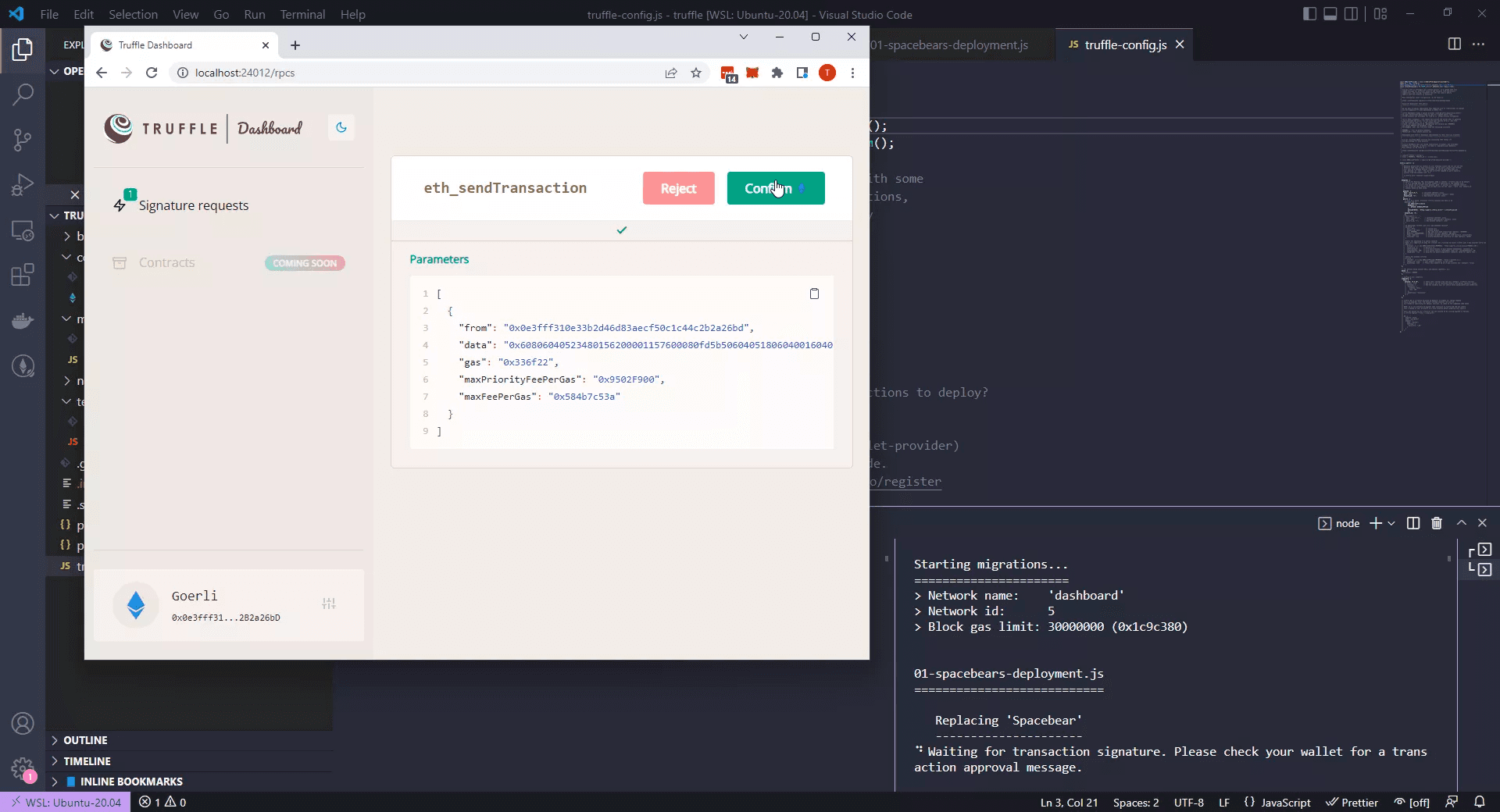Open Customize Layout in title bar

coord(1380,14)
